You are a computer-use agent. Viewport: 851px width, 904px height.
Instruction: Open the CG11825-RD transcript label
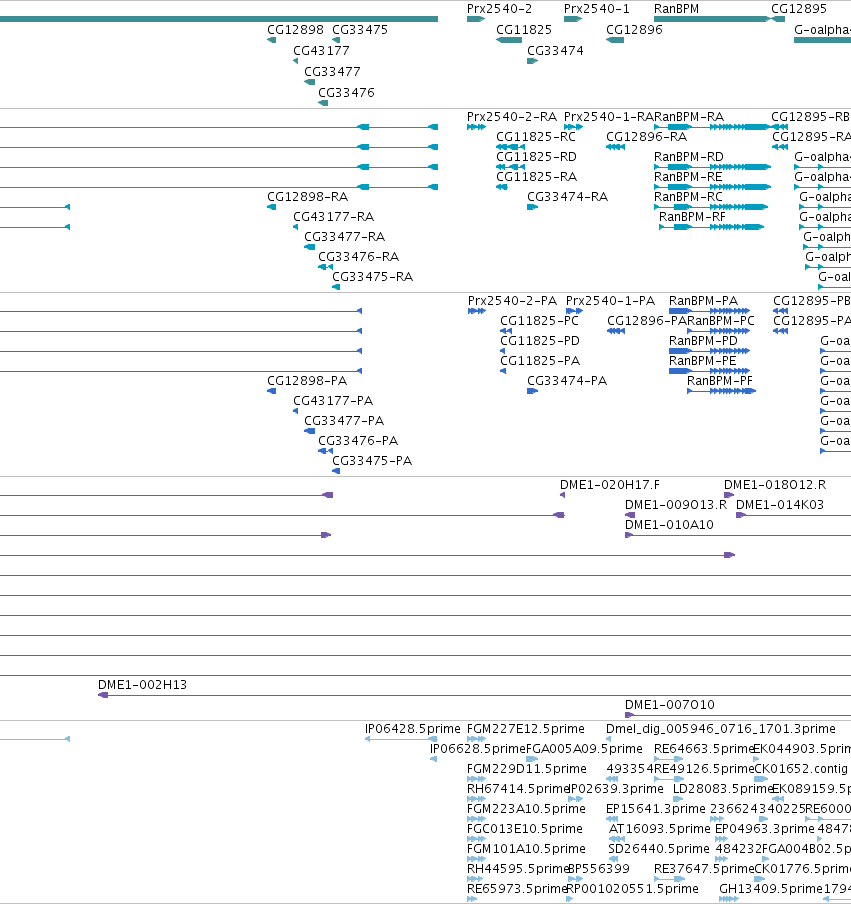point(537,157)
